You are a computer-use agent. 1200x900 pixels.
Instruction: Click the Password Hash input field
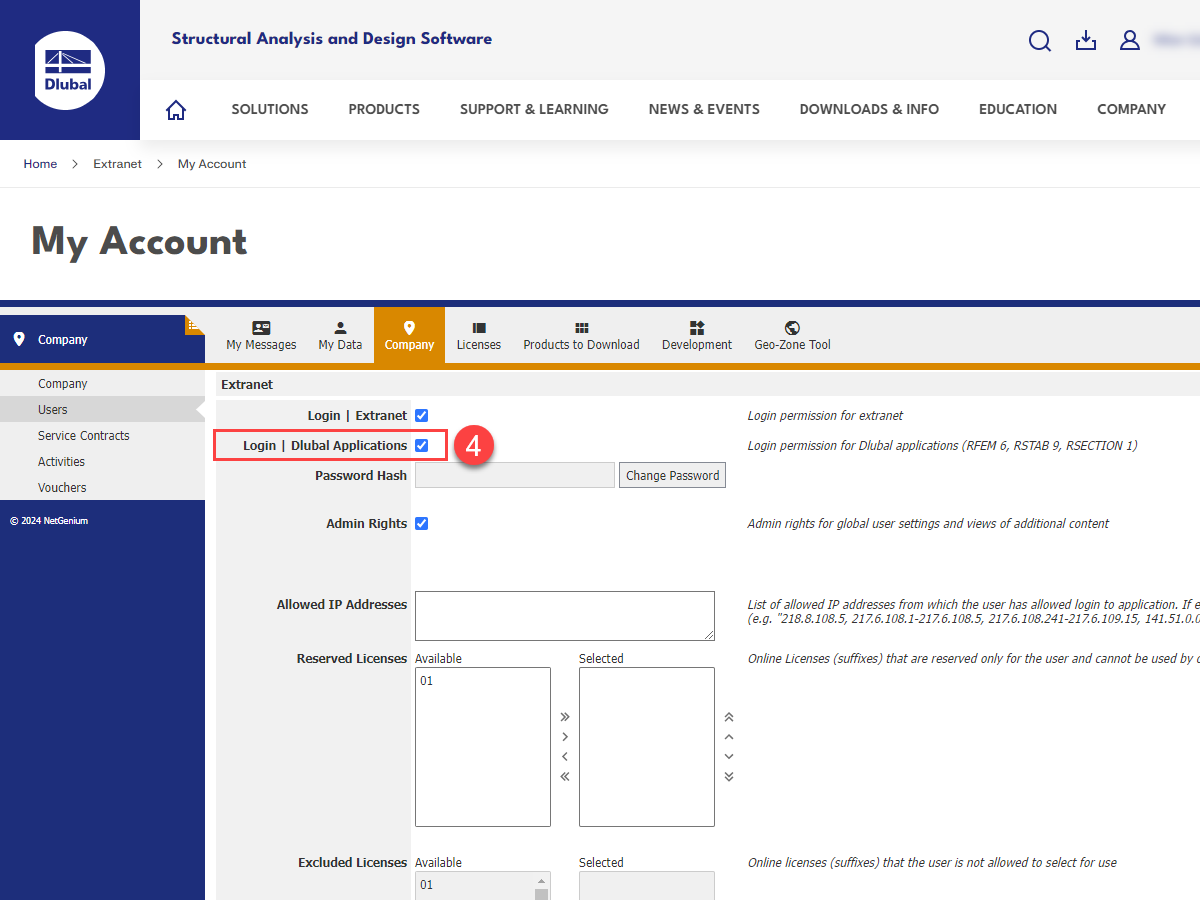(515, 475)
